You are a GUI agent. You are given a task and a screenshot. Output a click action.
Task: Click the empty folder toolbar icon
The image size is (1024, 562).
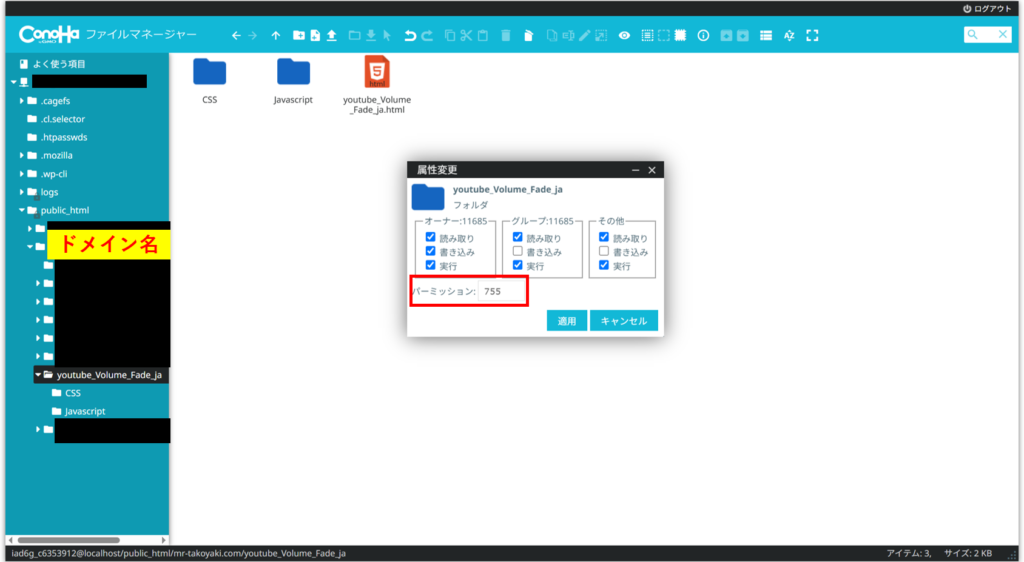pos(528,35)
